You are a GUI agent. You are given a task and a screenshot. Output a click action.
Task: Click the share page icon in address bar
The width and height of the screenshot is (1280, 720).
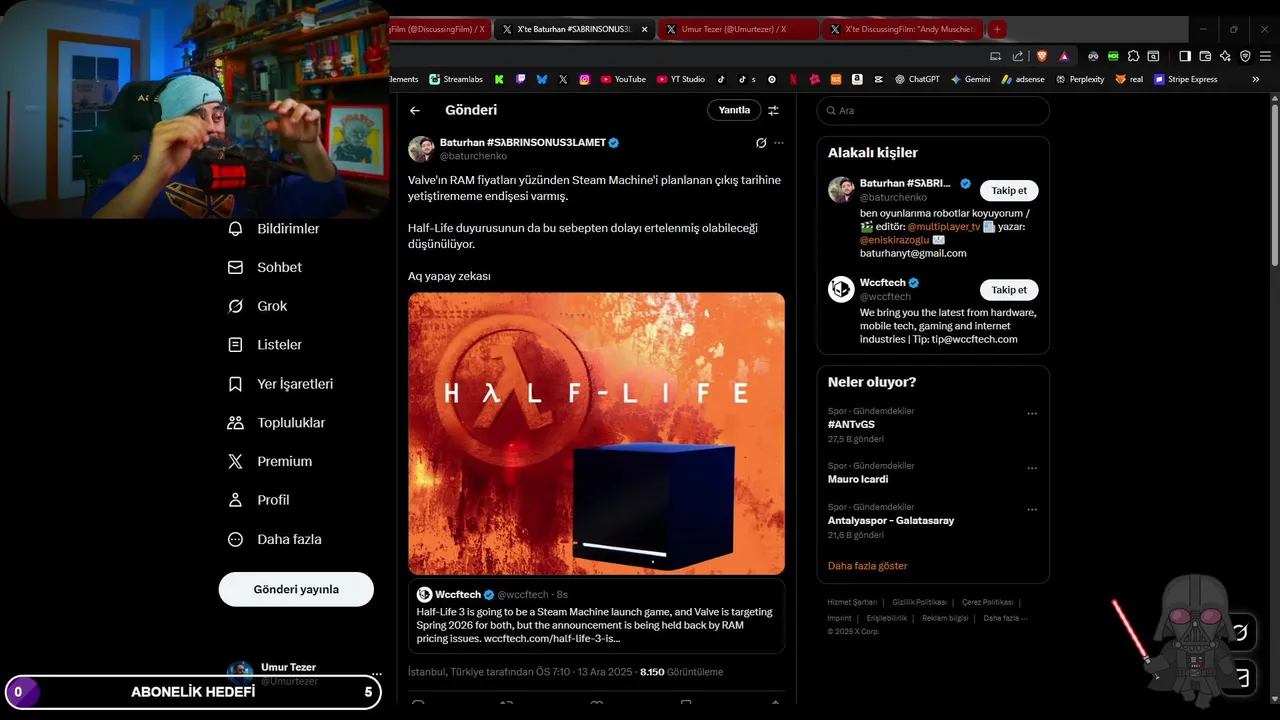1017,56
